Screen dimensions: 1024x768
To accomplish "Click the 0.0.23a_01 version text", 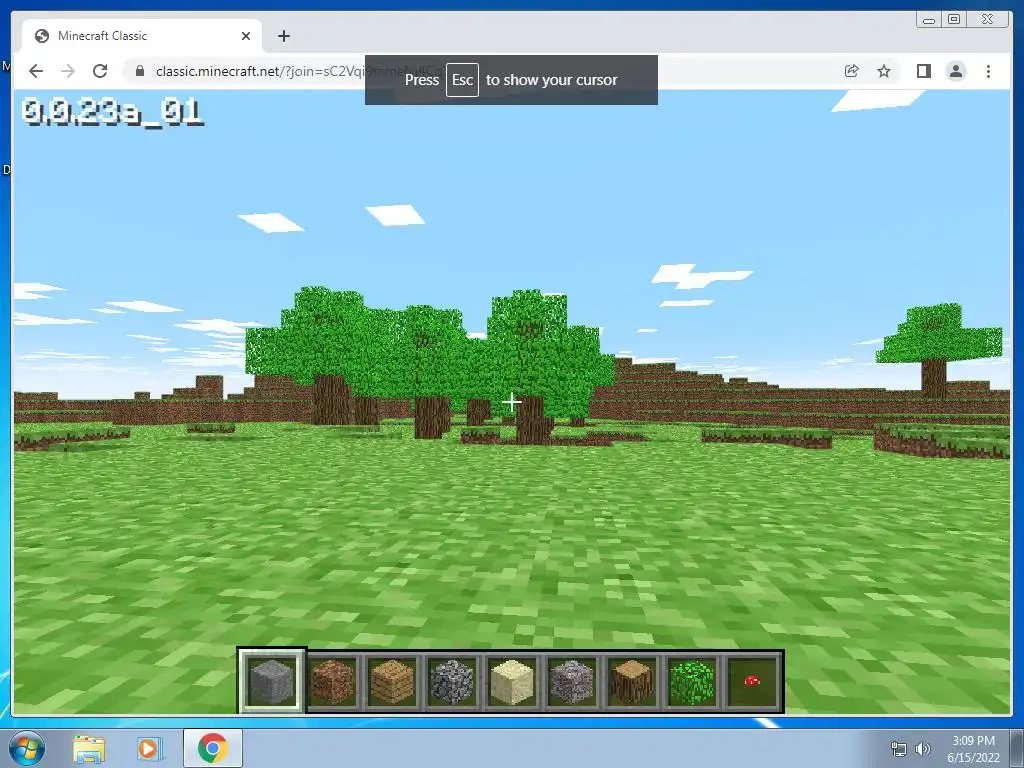I will pos(112,112).
